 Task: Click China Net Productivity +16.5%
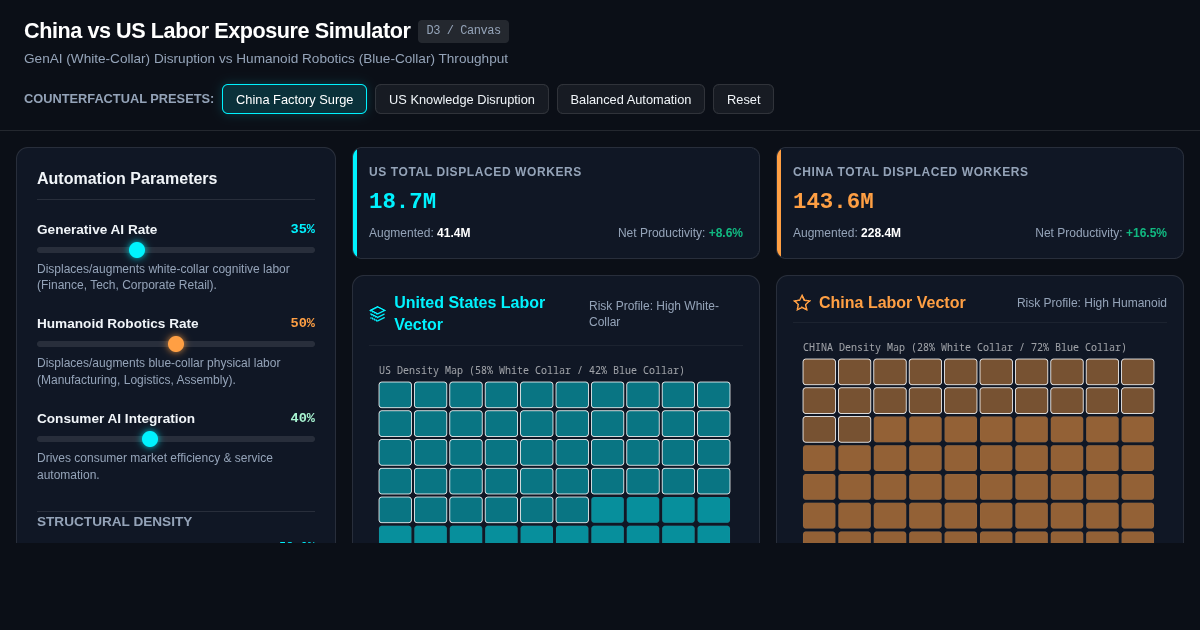pos(1101,233)
